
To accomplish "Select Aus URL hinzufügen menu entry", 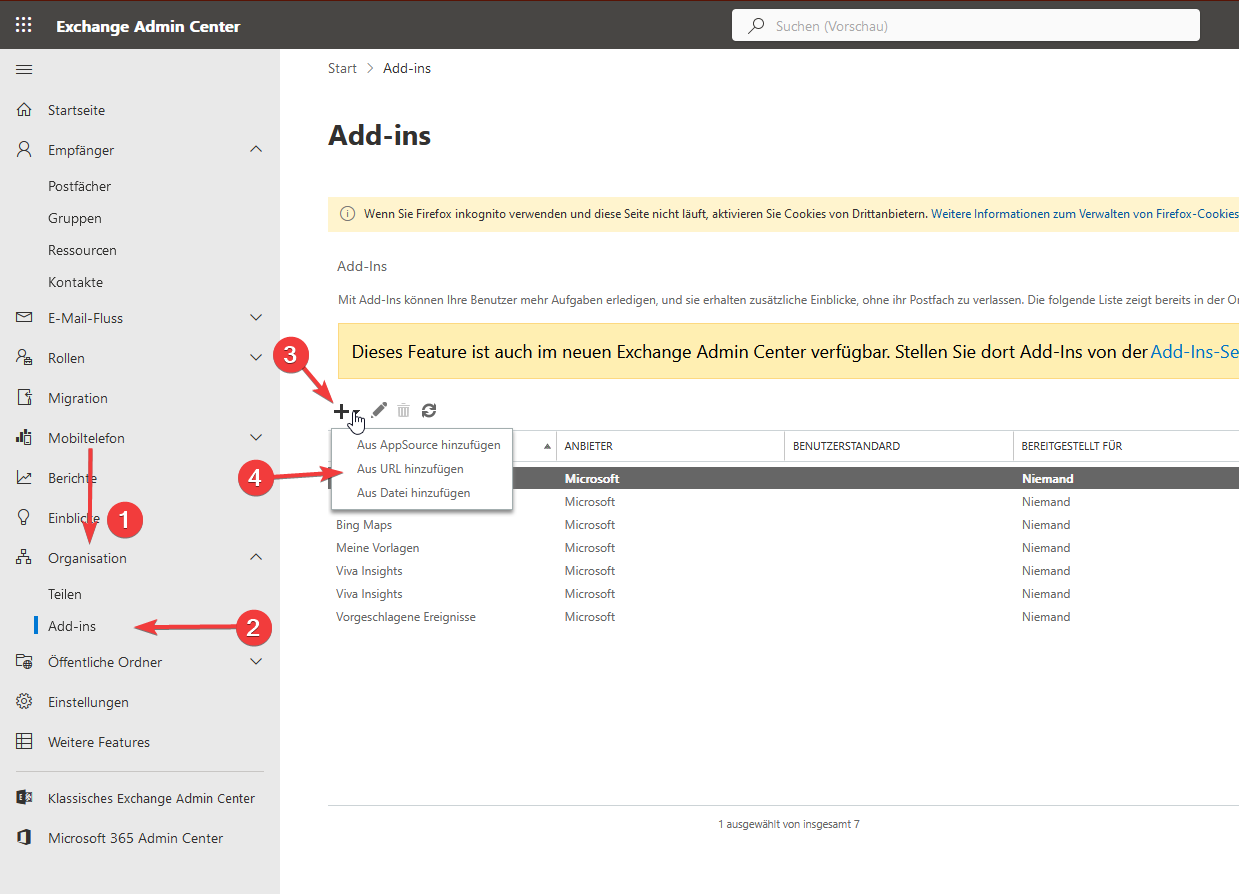I will 410,469.
